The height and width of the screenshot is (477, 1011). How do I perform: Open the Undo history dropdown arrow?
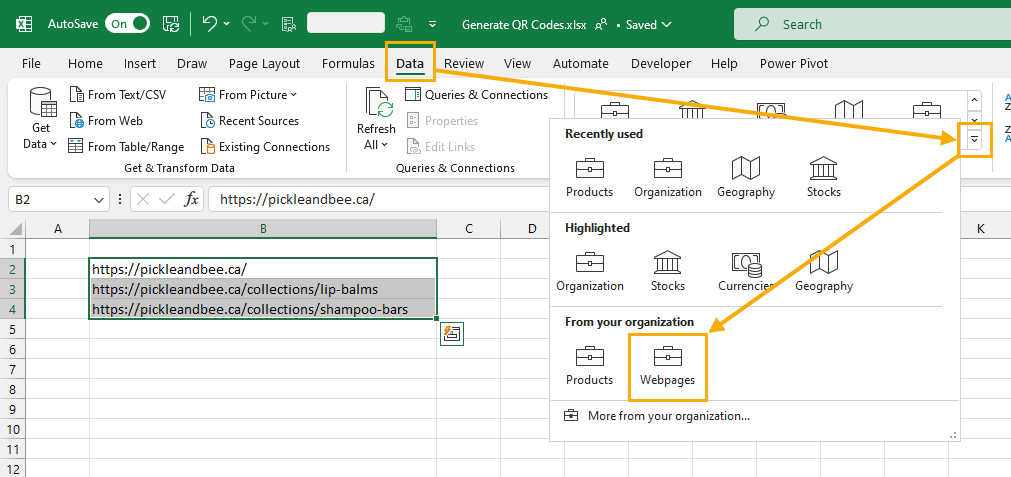227,24
